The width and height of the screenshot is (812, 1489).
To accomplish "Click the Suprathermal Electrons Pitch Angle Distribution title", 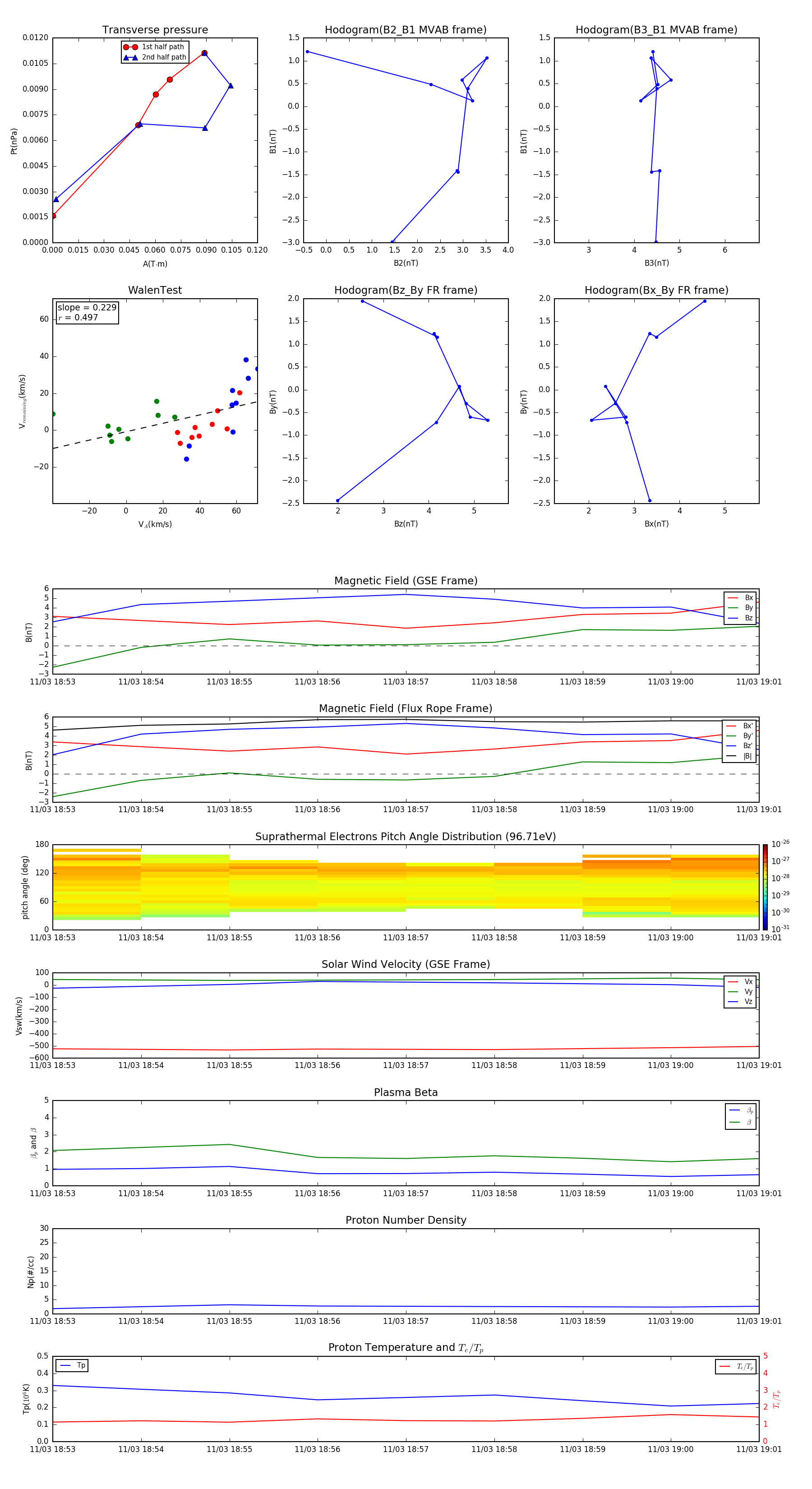I will pyautogui.click(x=406, y=837).
